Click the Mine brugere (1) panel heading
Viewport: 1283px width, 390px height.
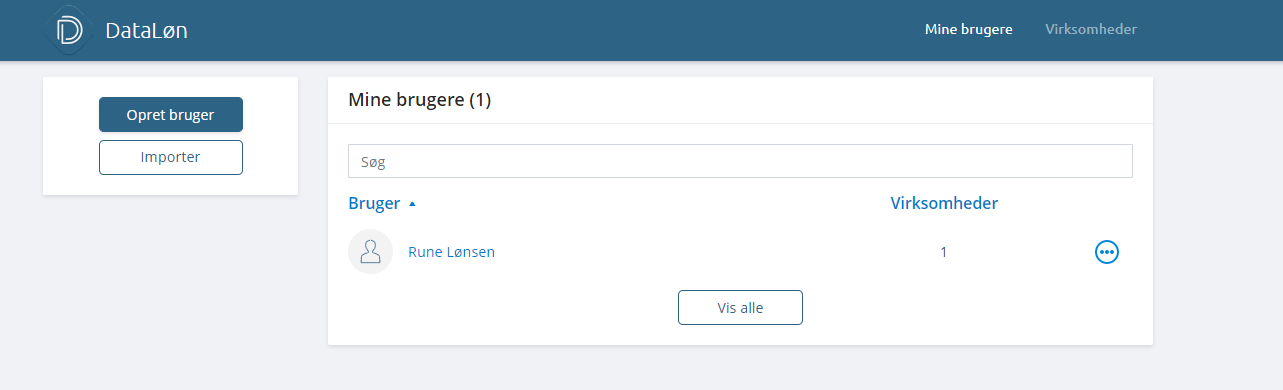419,100
